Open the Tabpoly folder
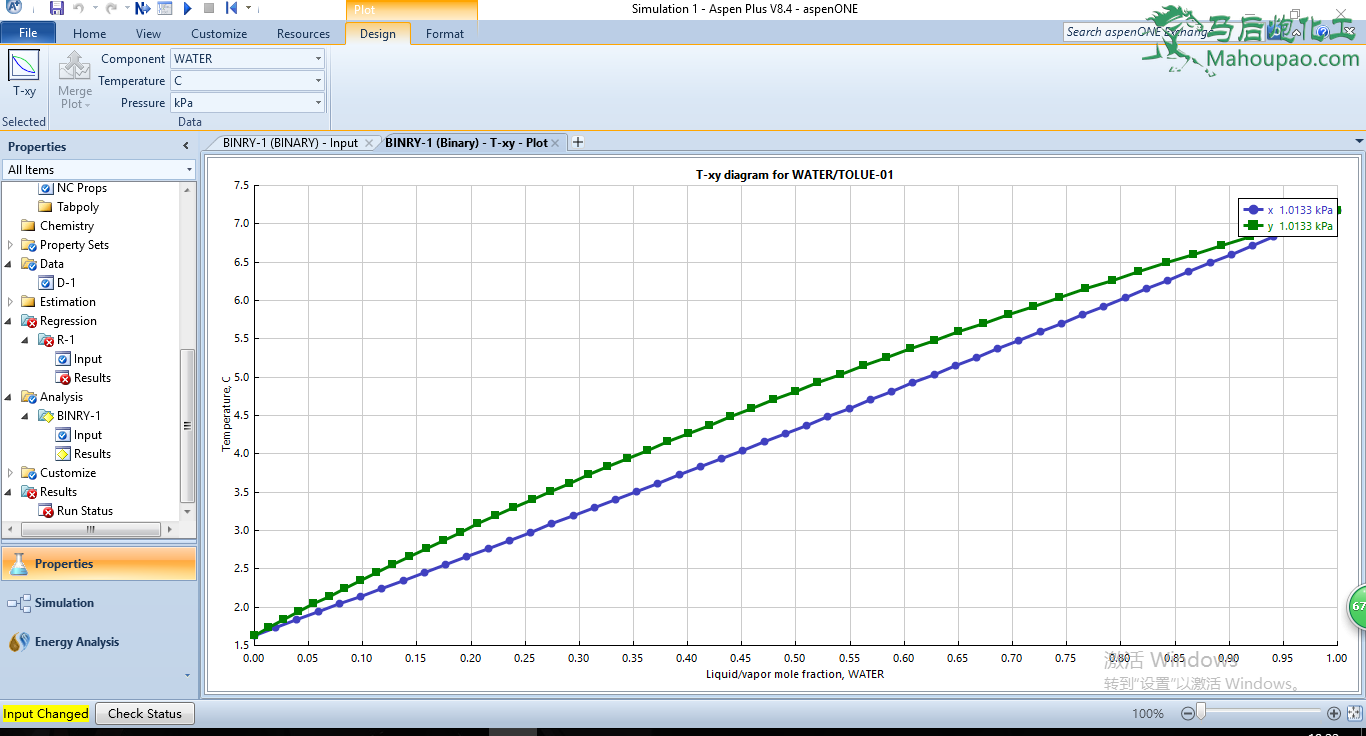The width and height of the screenshot is (1366, 736). click(69, 207)
